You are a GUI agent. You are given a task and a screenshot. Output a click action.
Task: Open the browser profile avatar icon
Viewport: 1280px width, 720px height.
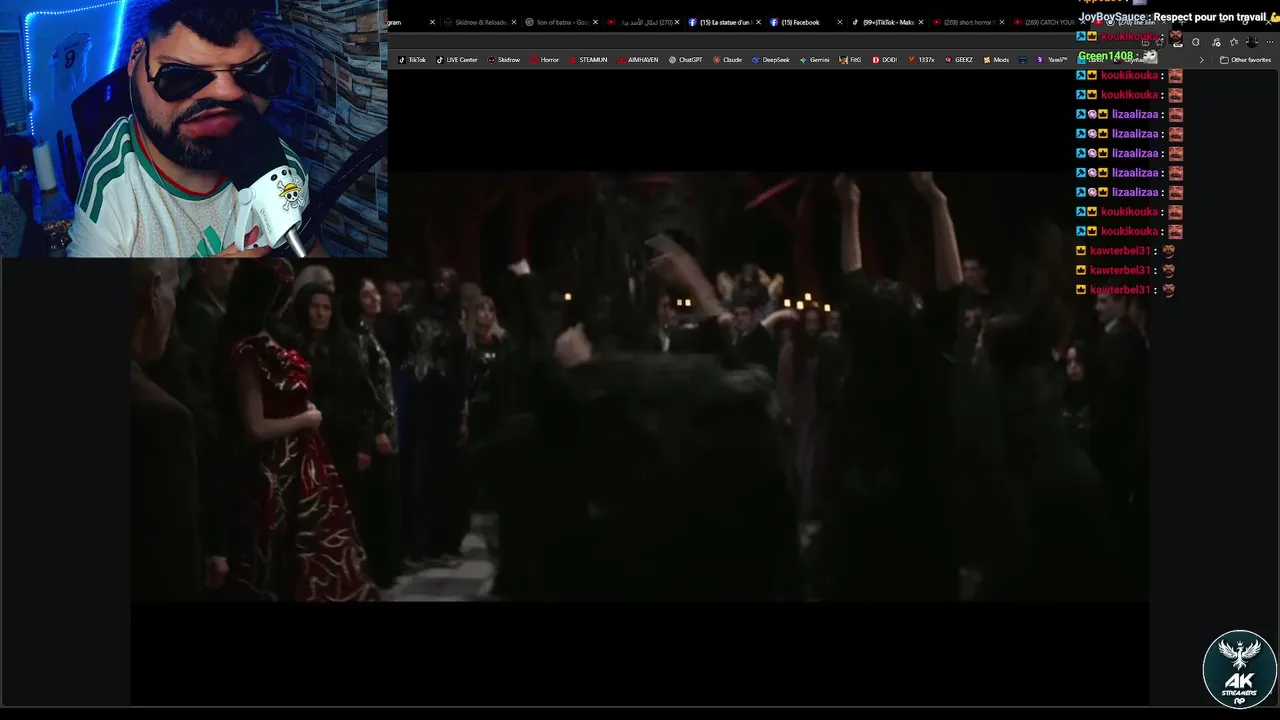pyautogui.click(x=1251, y=42)
